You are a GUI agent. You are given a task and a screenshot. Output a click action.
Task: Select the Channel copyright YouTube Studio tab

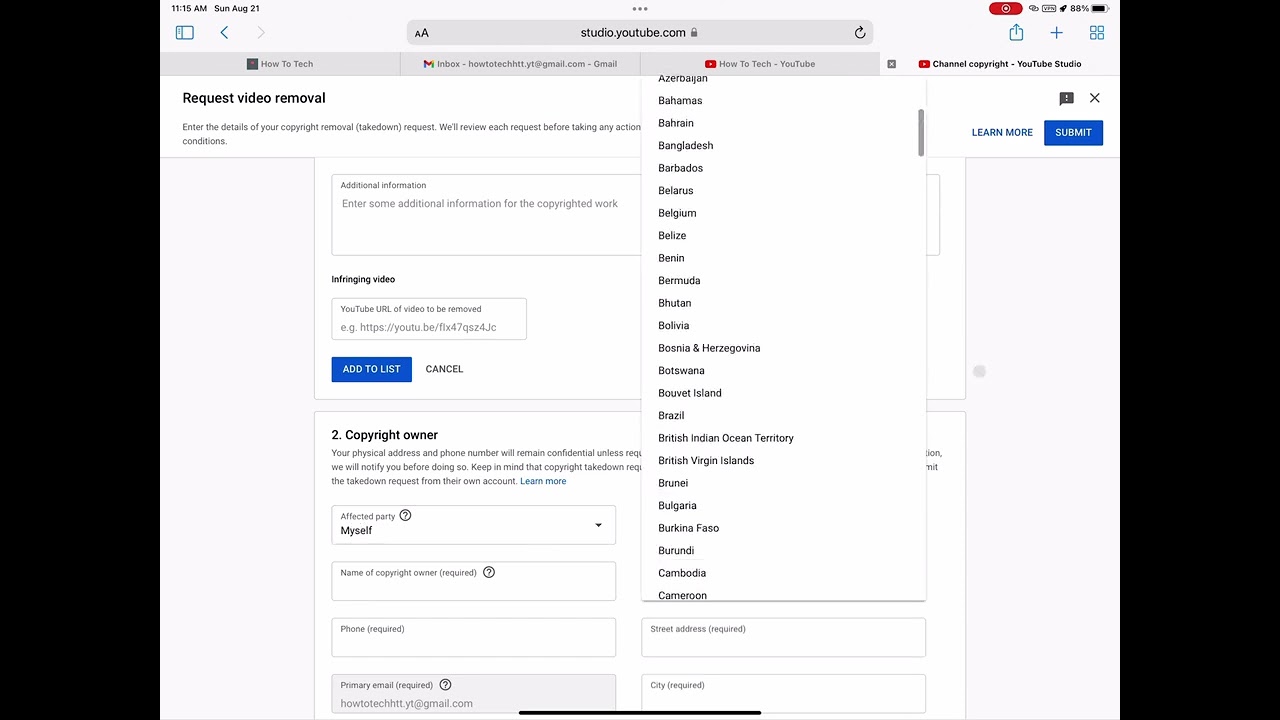point(1000,64)
